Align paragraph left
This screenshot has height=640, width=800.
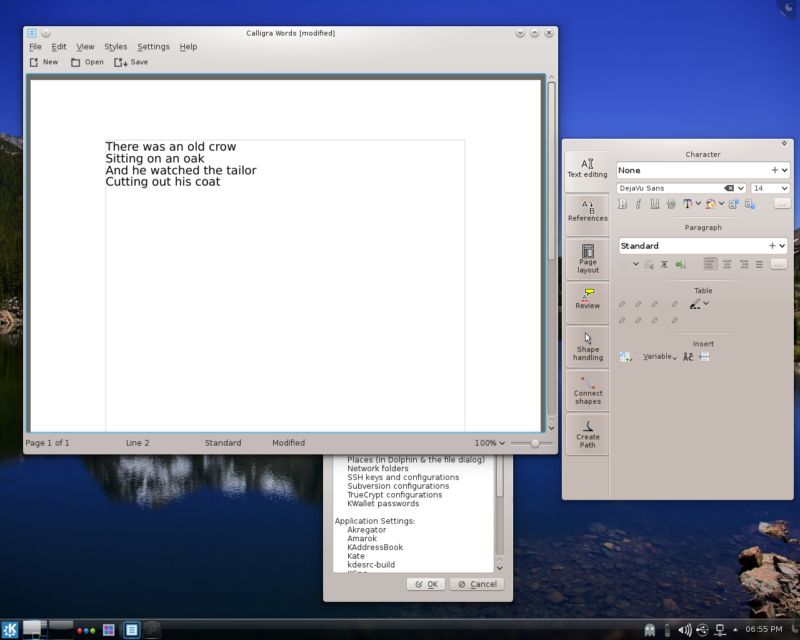(710, 264)
